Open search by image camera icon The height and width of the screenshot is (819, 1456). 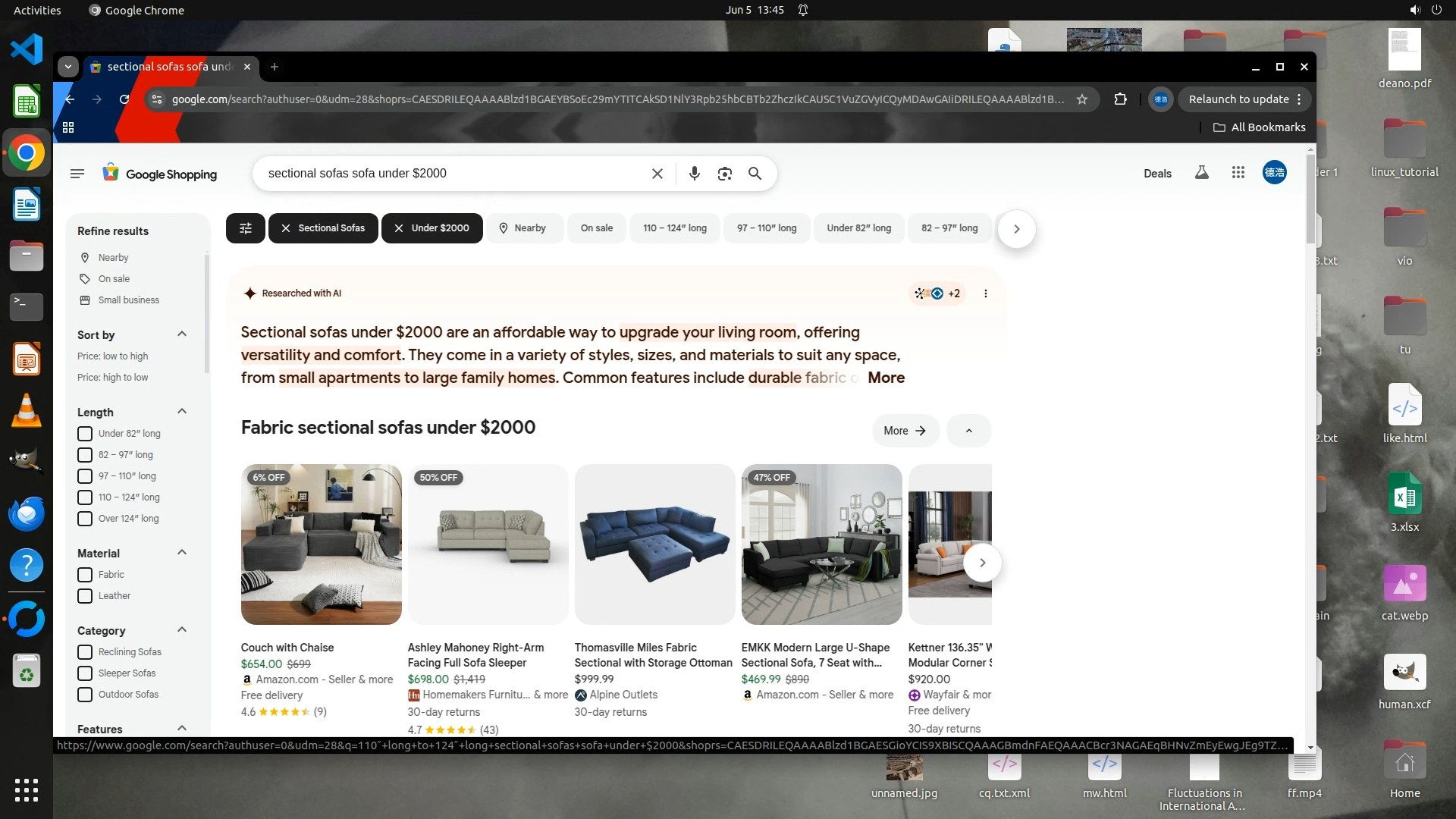point(724,174)
